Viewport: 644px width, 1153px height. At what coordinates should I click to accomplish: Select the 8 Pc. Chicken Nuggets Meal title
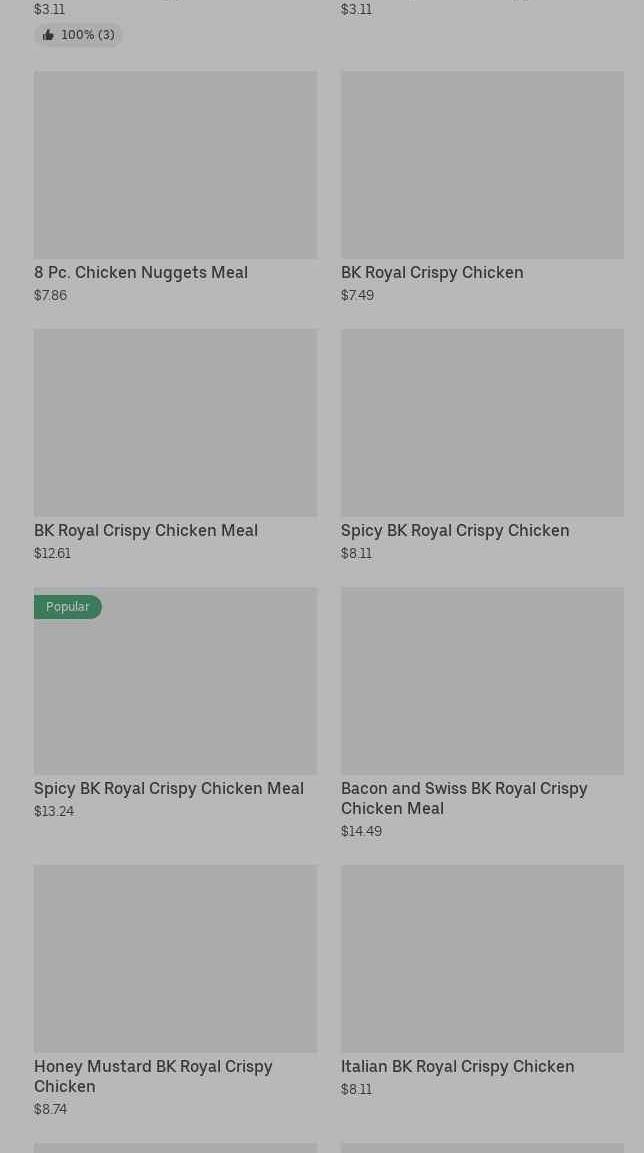click(141, 272)
